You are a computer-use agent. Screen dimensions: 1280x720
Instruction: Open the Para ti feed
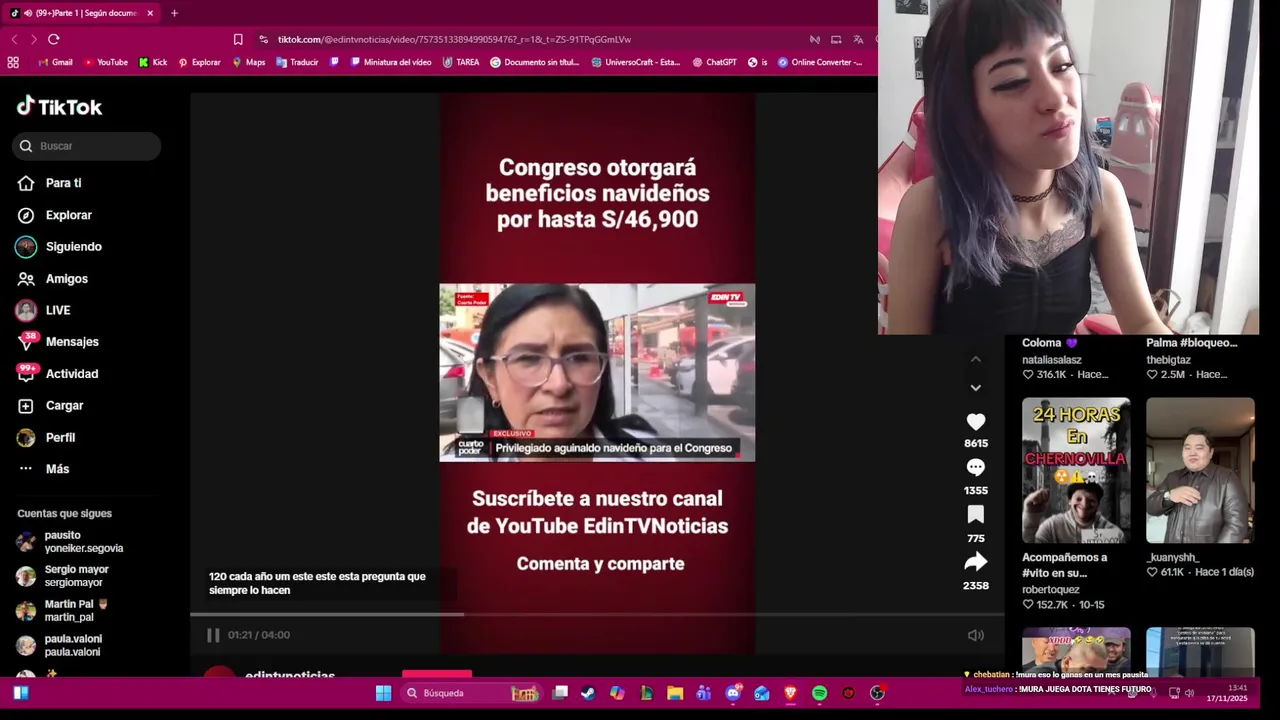pyautogui.click(x=50, y=183)
